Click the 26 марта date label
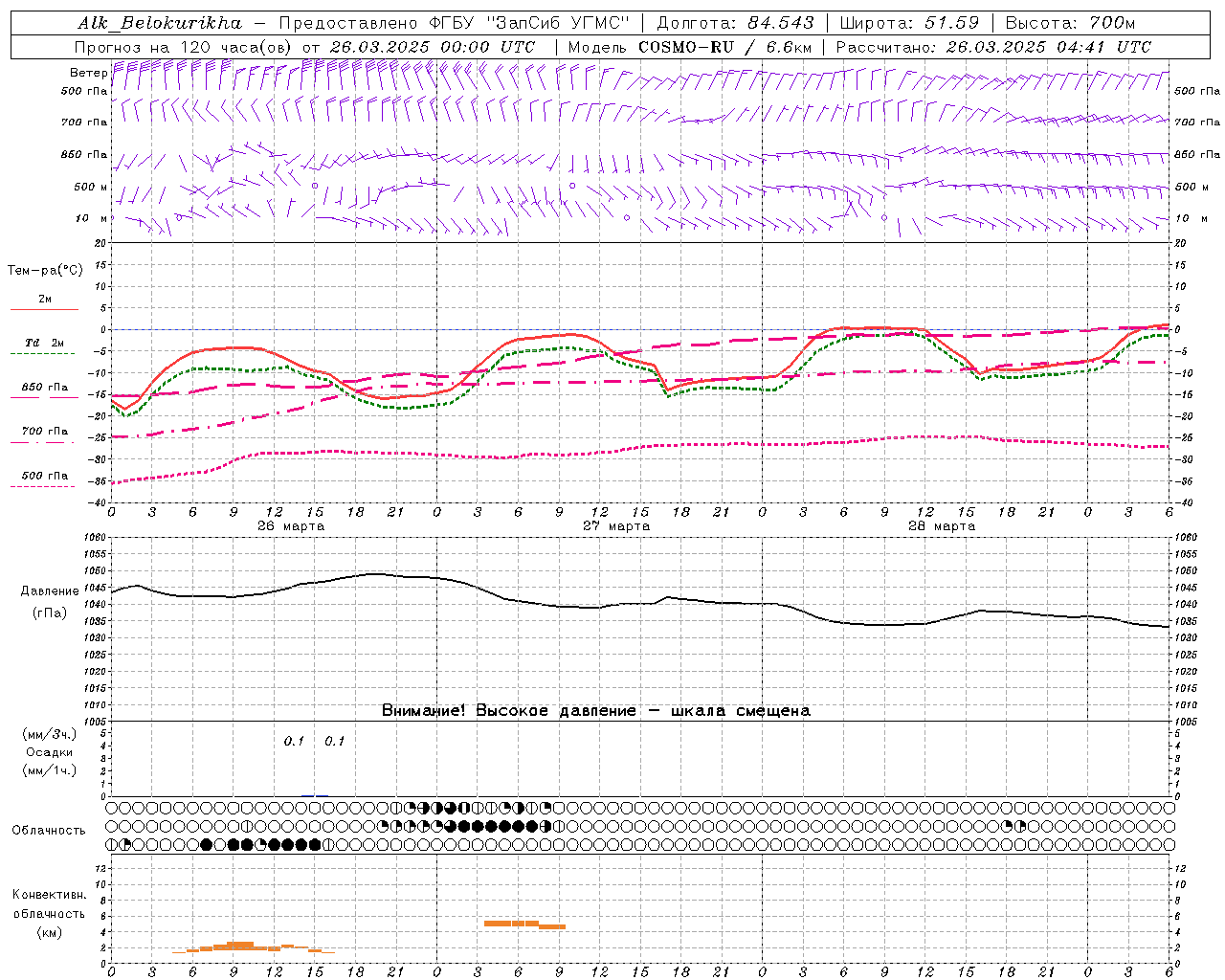This screenshot has width=1225, height=980. [x=291, y=525]
